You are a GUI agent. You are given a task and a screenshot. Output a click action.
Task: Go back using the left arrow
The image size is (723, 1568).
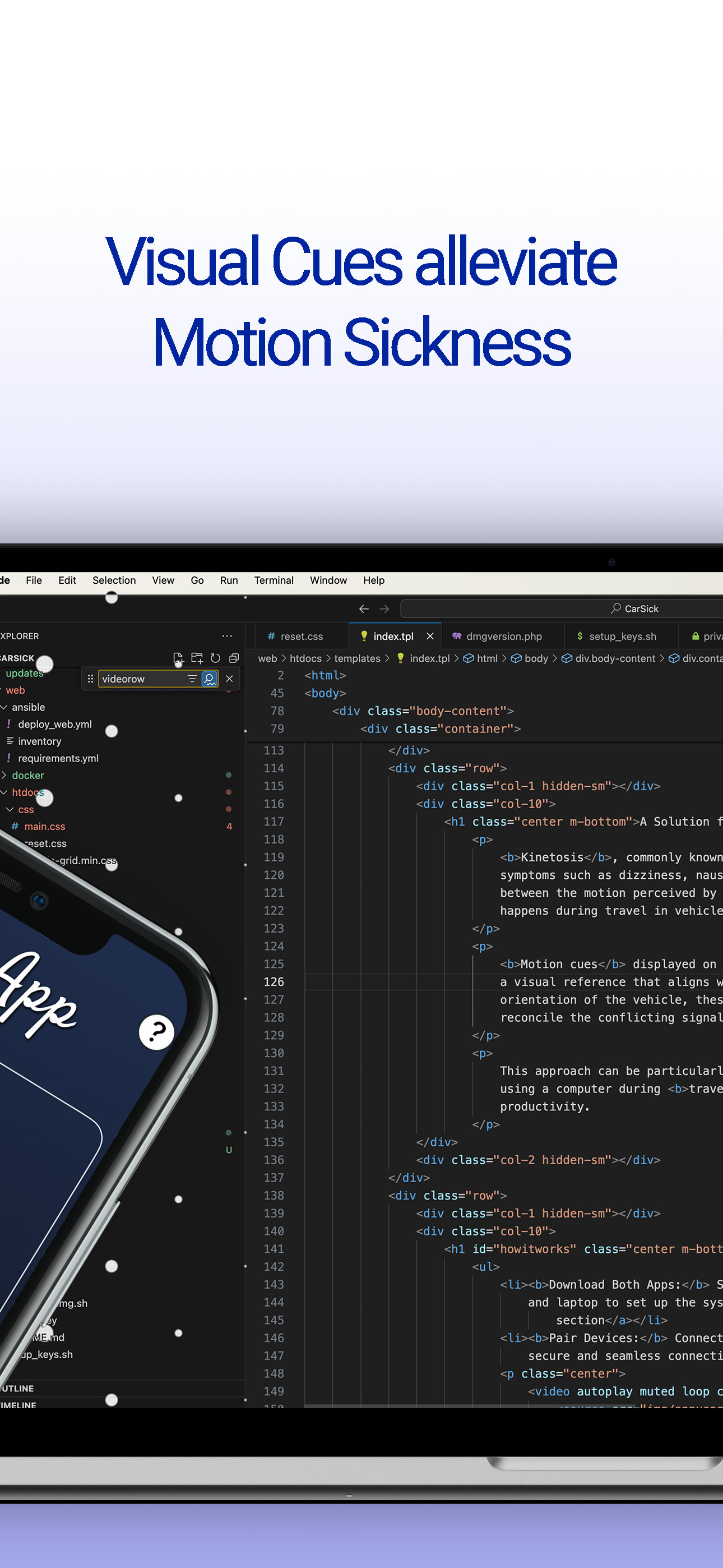[x=364, y=608]
